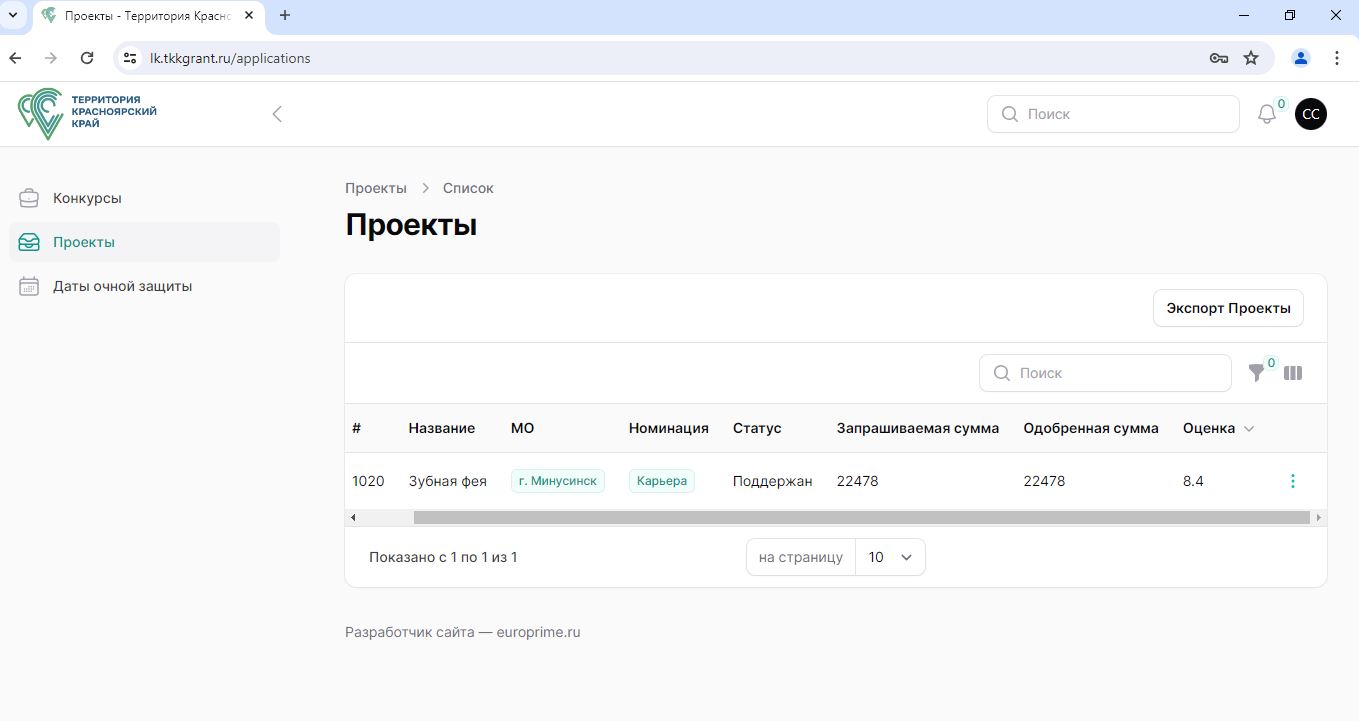Click the Карьера nomination badge
1359x721 pixels.
coord(662,481)
